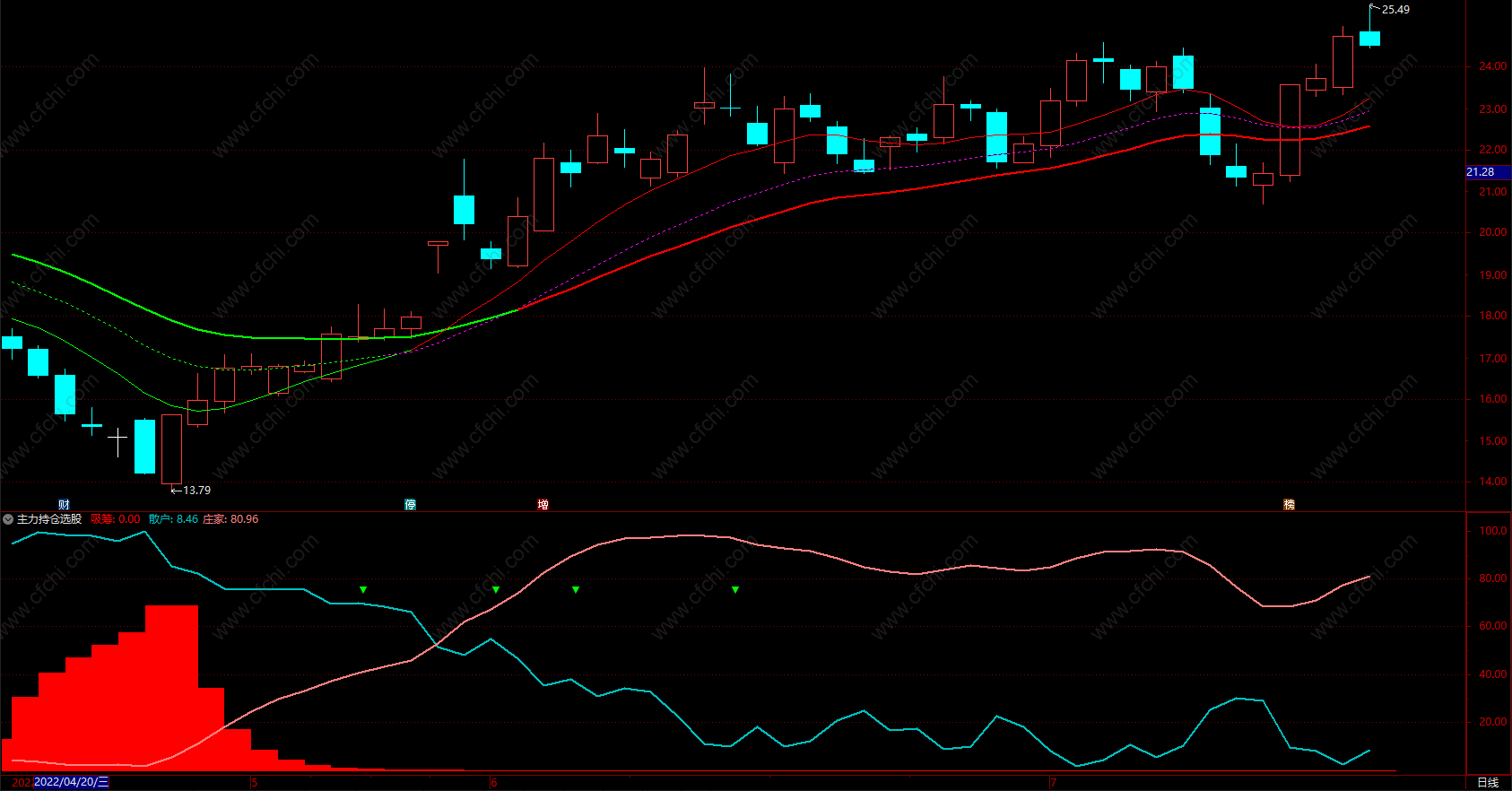Viewport: 1512px width, 791px height.
Task: Click the 16.00 price axis label
Action: [1492, 399]
